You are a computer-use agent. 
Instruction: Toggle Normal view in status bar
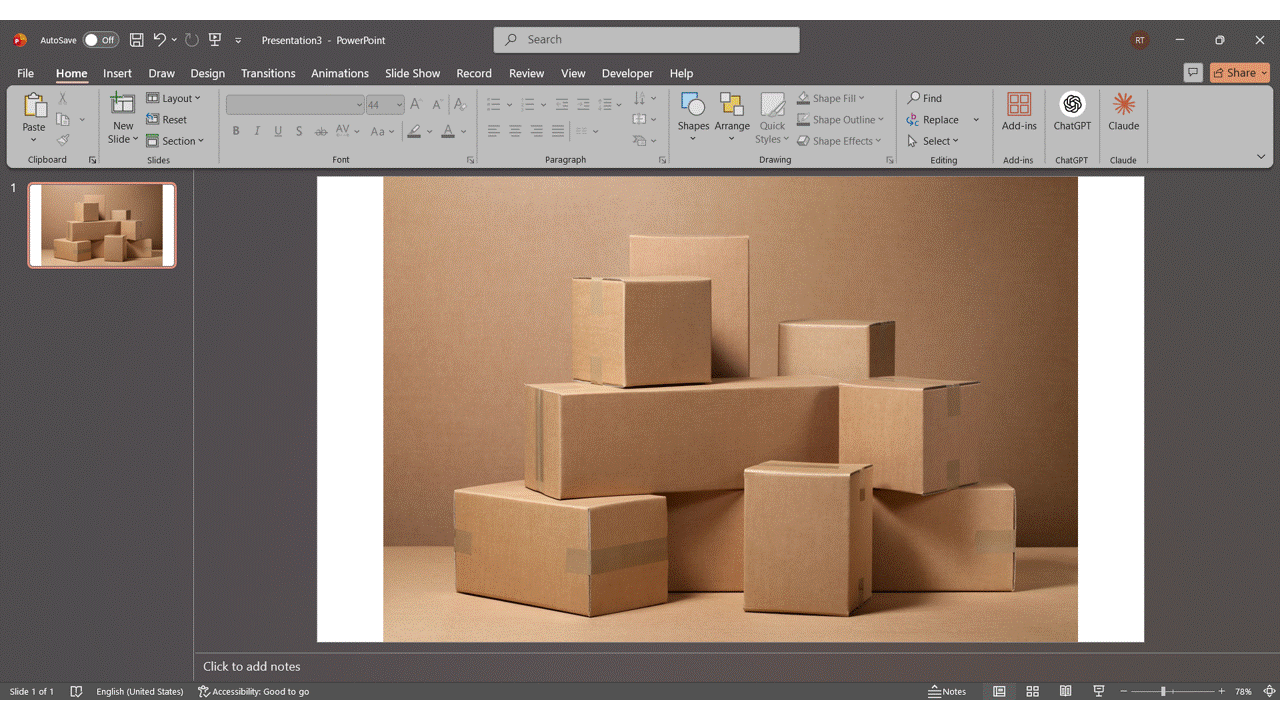(x=999, y=691)
